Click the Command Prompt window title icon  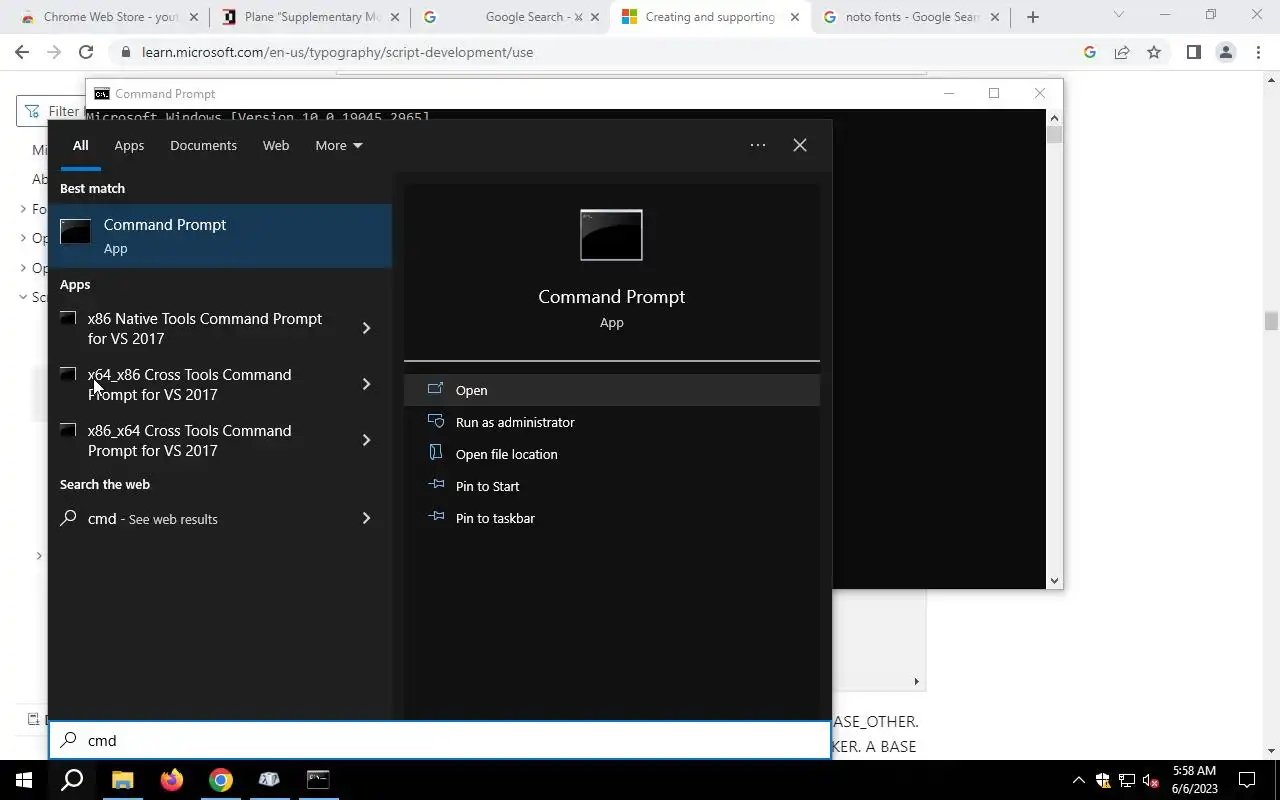102,93
